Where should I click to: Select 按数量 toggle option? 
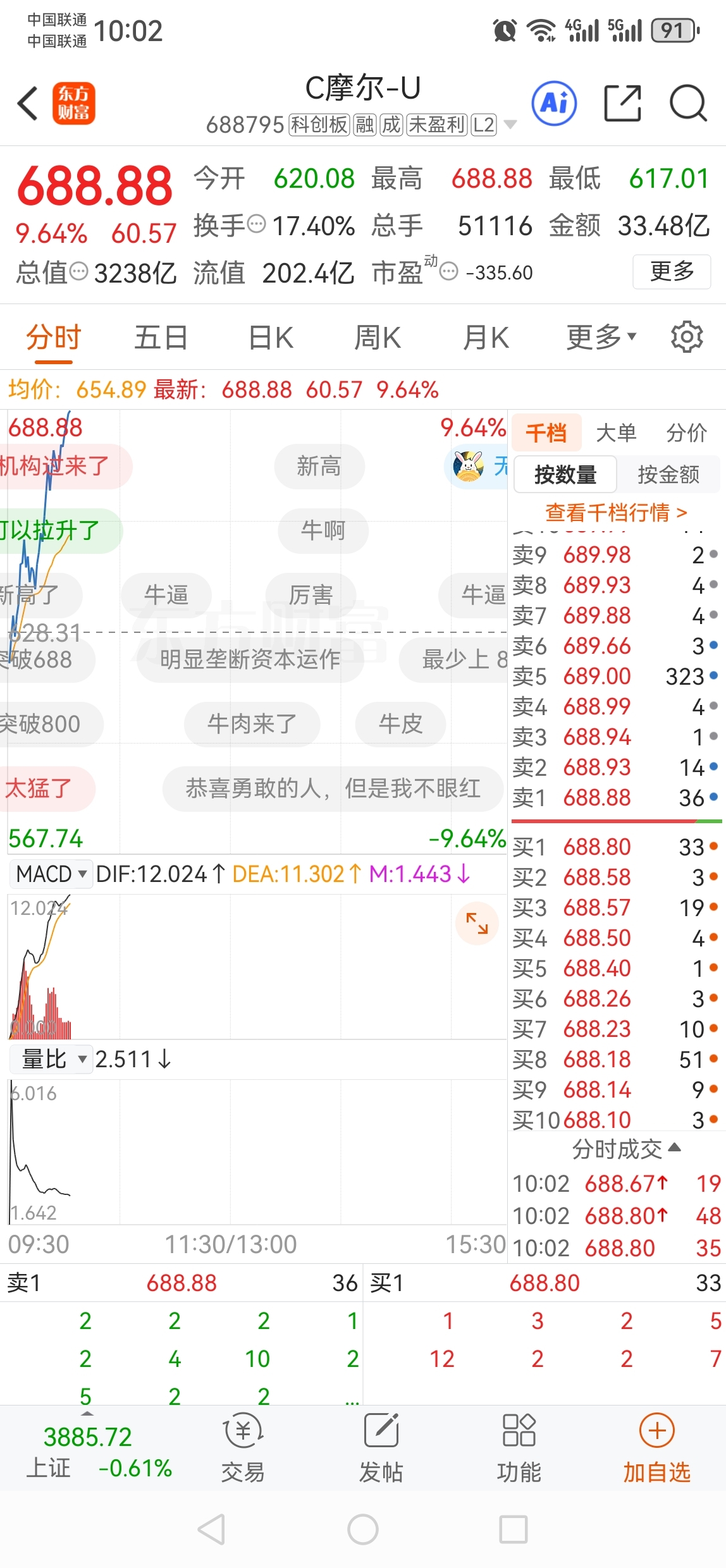(565, 474)
